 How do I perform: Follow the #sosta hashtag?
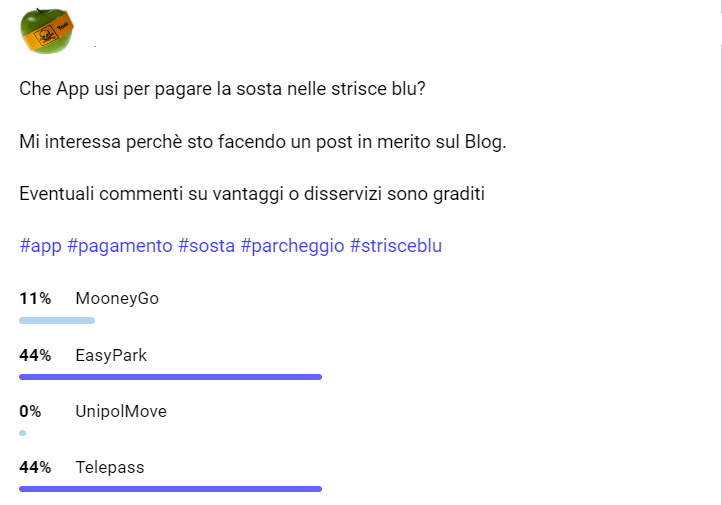point(207,246)
